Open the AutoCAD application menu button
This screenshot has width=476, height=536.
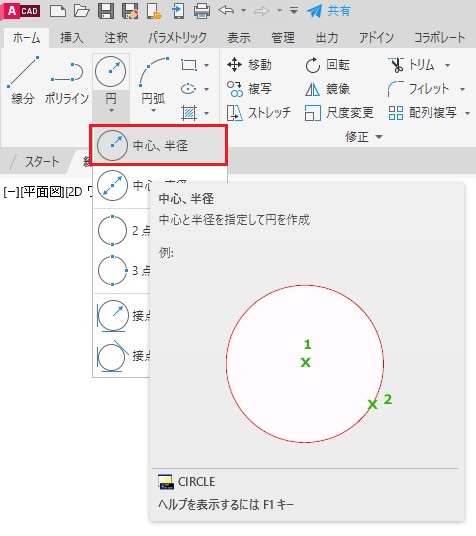coord(21,11)
